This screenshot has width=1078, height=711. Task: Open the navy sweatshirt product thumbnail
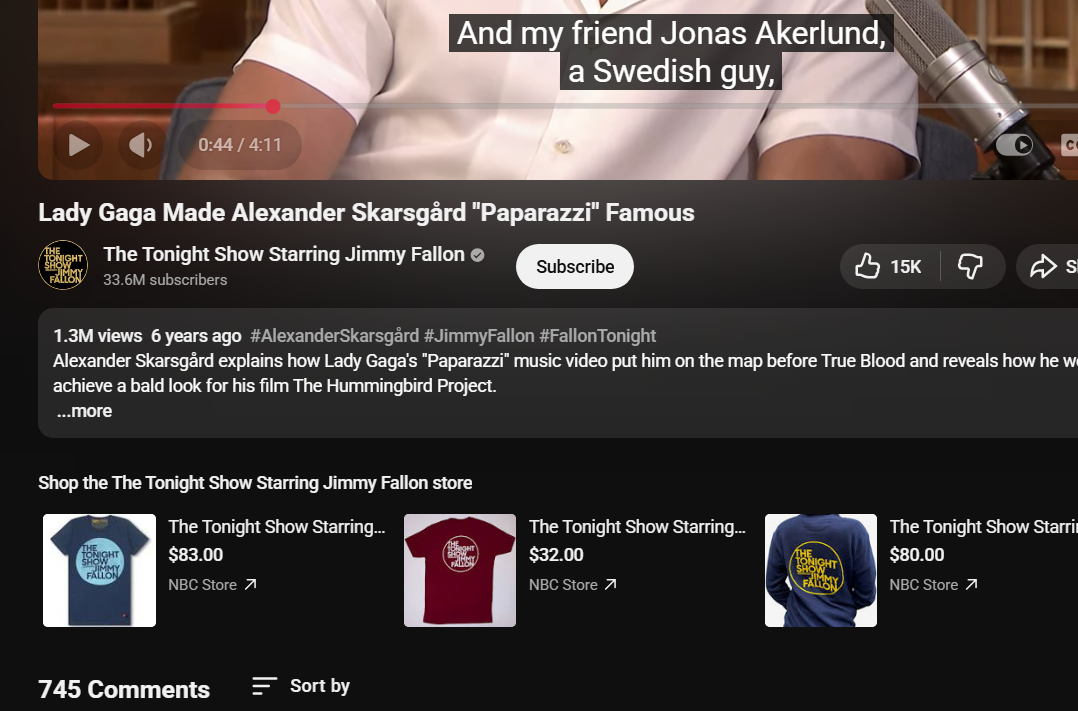click(x=820, y=570)
